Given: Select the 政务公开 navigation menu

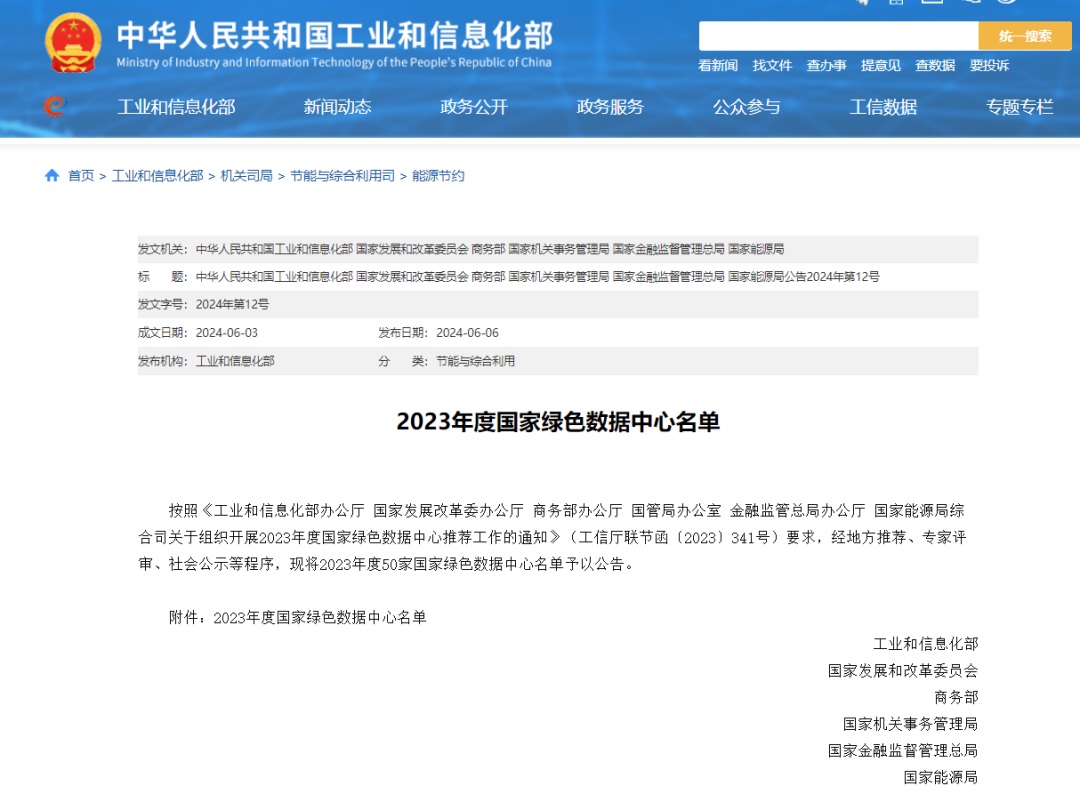Looking at the screenshot, I should pos(474,107).
